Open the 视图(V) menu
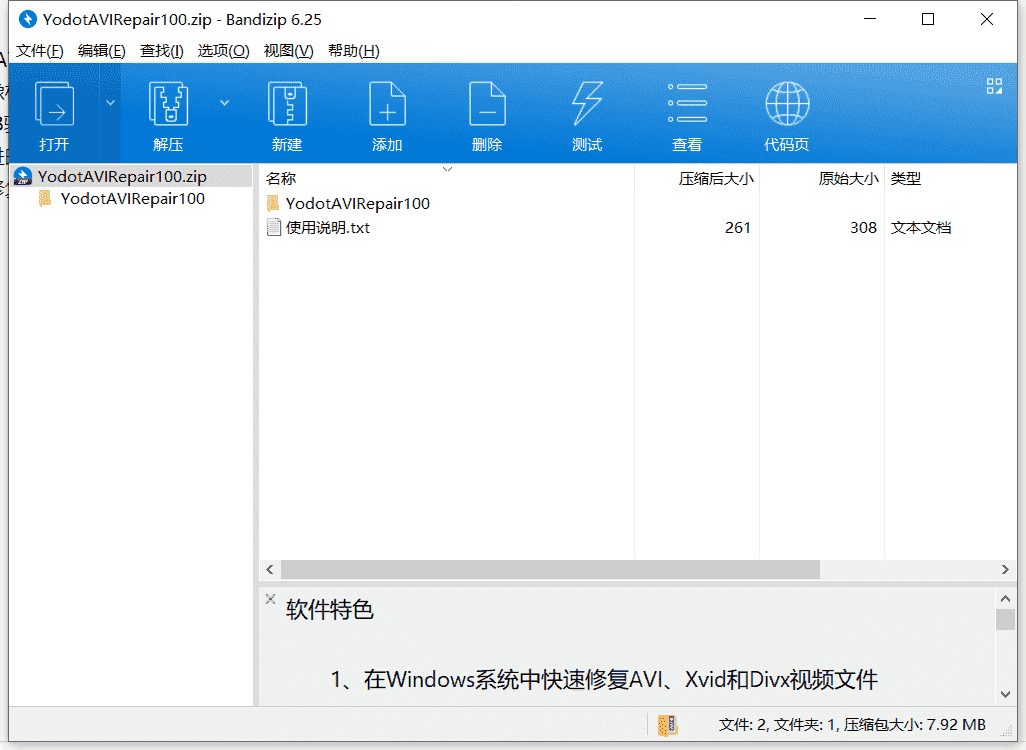This screenshot has width=1026, height=750. pyautogui.click(x=288, y=51)
